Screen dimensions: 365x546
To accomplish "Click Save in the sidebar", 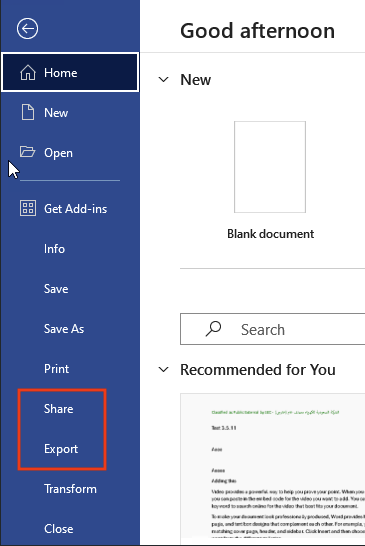I will [70, 289].
